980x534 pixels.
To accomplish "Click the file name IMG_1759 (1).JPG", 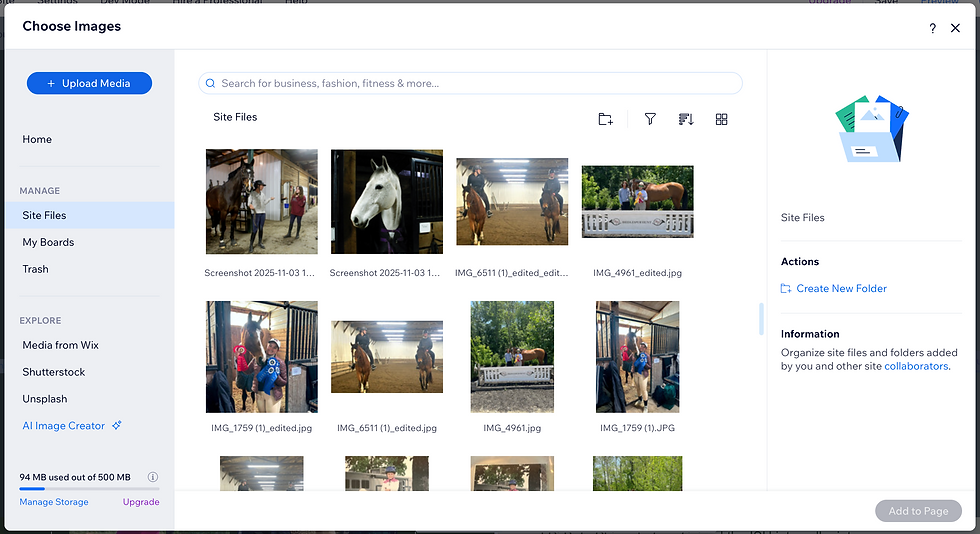I will [638, 428].
